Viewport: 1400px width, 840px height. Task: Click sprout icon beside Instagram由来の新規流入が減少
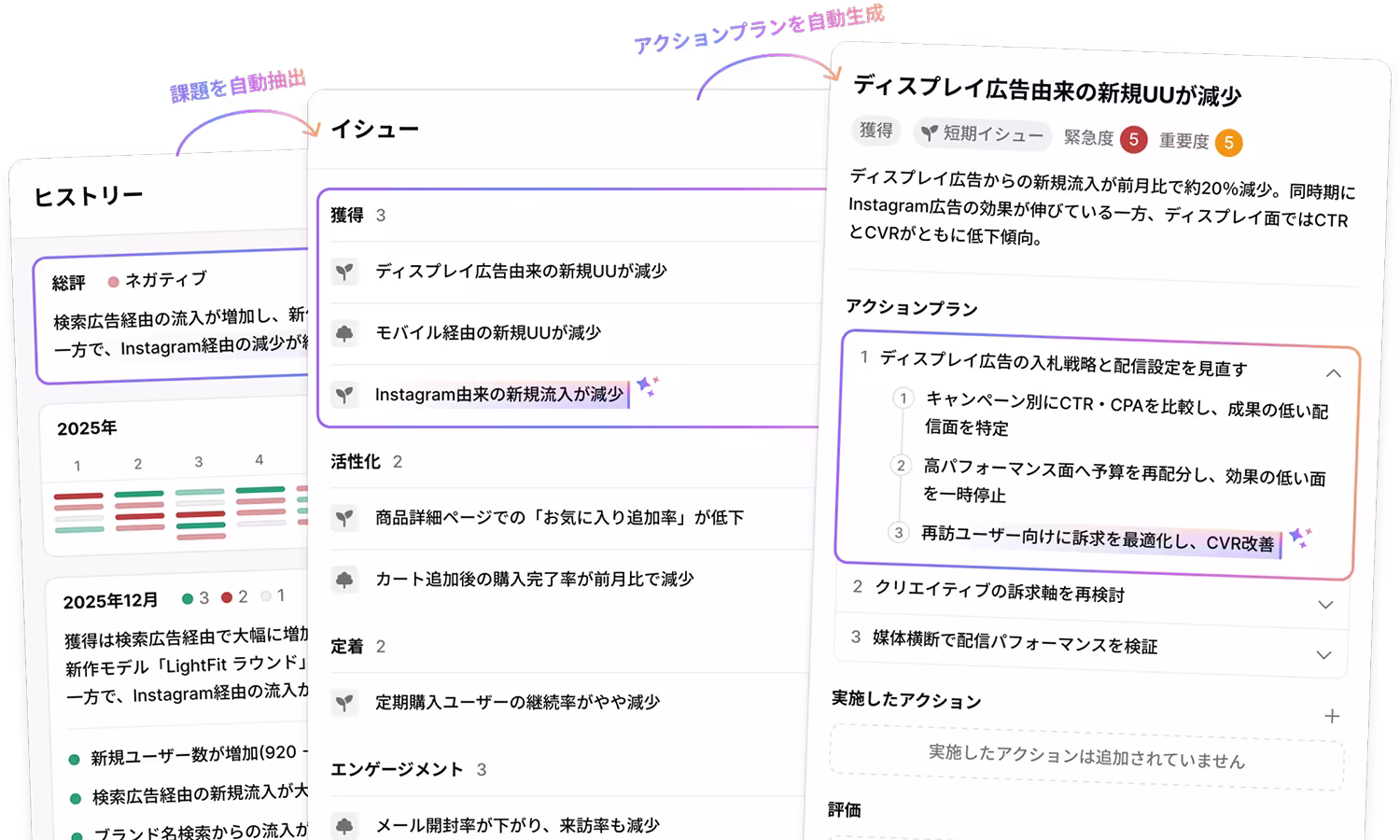click(344, 395)
